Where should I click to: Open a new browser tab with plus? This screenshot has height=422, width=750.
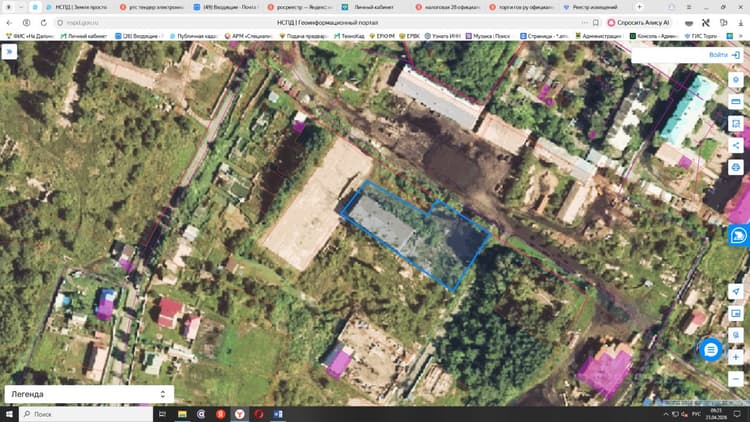[640, 7]
